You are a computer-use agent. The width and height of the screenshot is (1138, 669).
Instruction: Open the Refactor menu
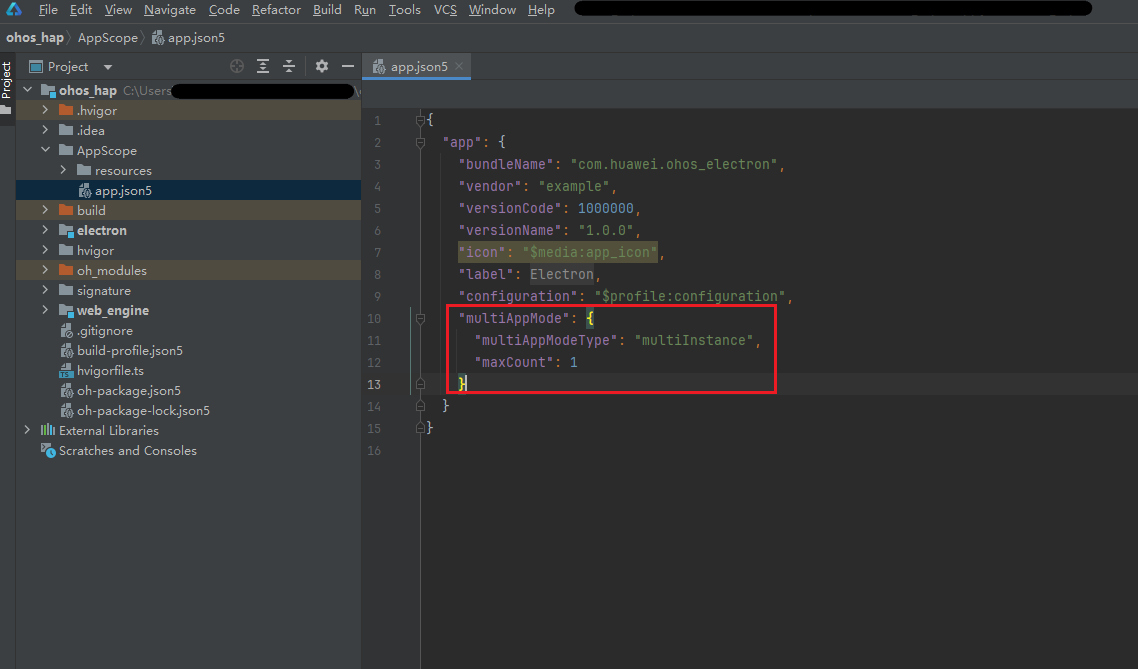[x=276, y=10]
